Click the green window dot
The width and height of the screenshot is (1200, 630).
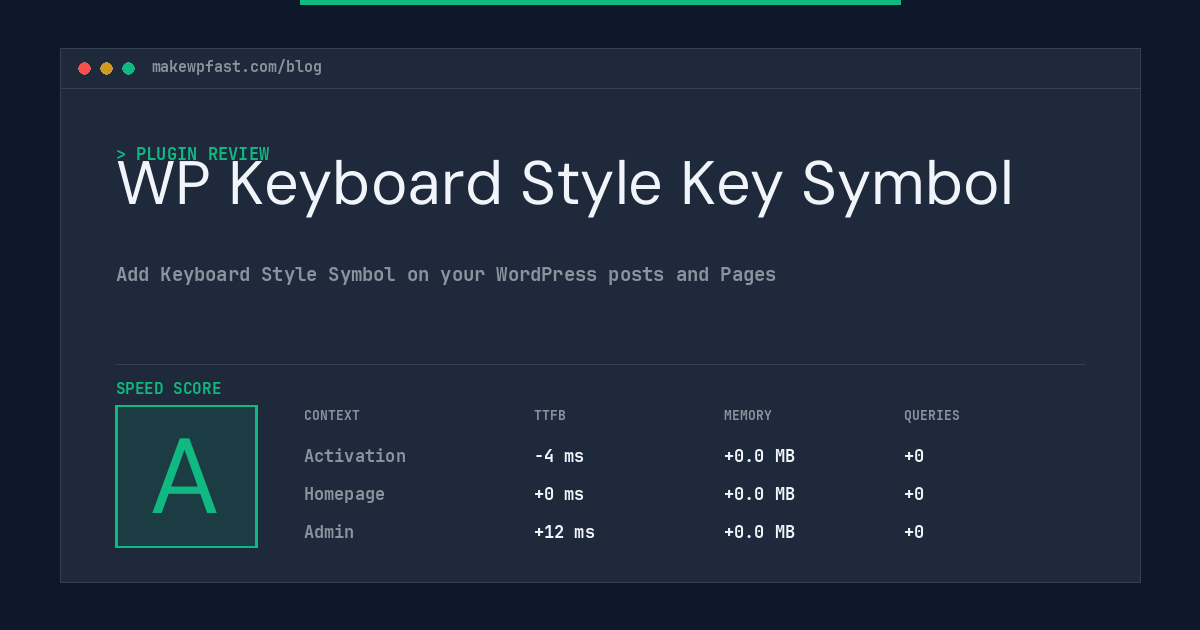[128, 68]
